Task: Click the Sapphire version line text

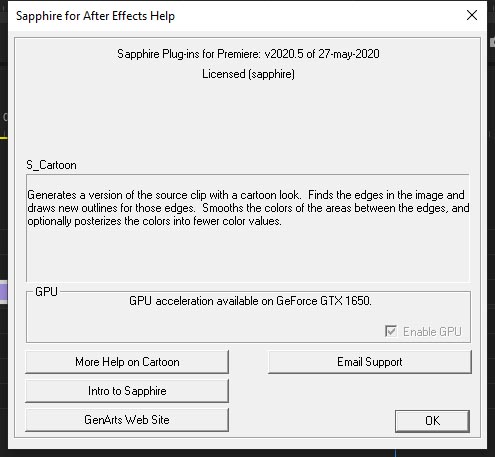Action: 248,54
